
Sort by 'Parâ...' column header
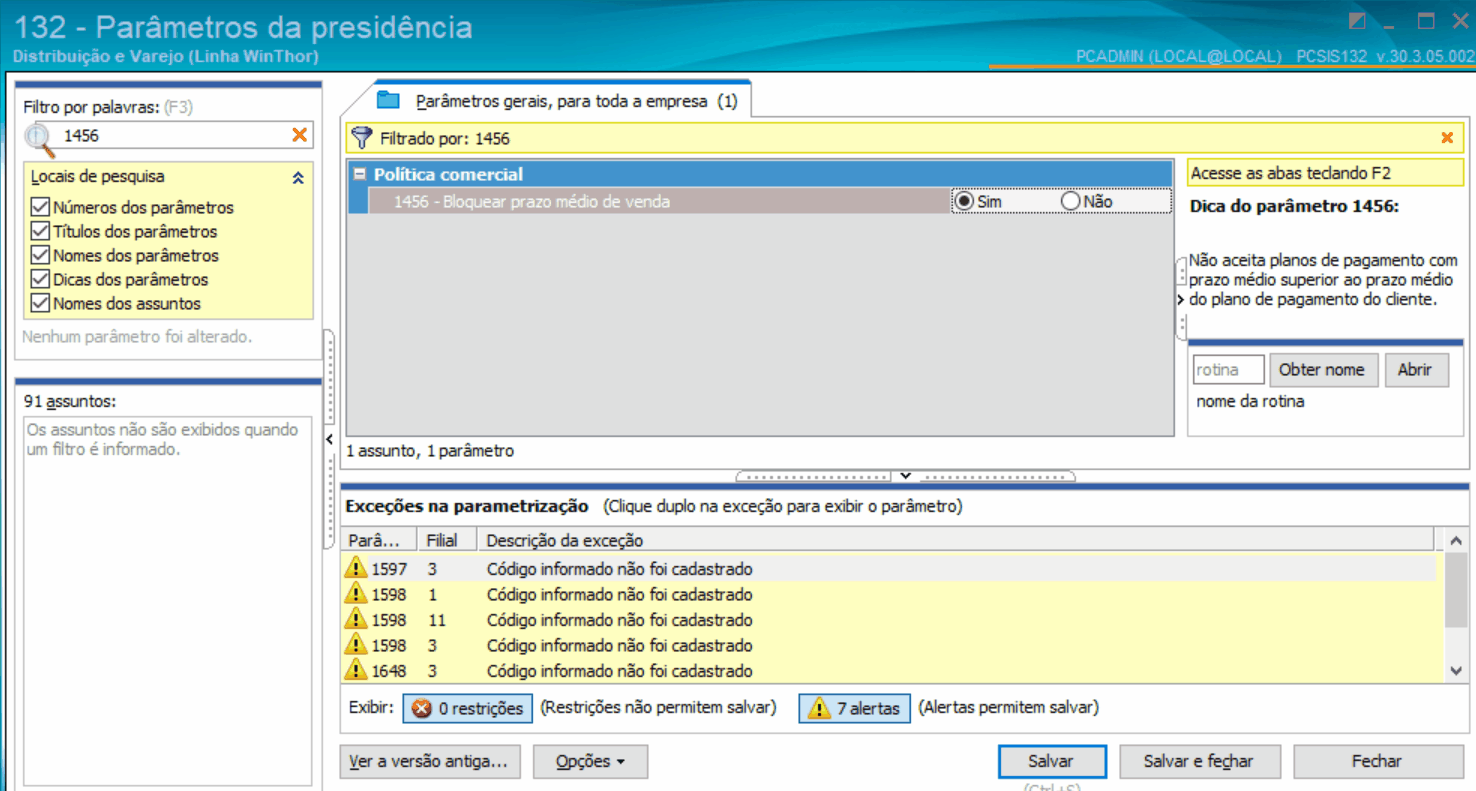click(380, 541)
